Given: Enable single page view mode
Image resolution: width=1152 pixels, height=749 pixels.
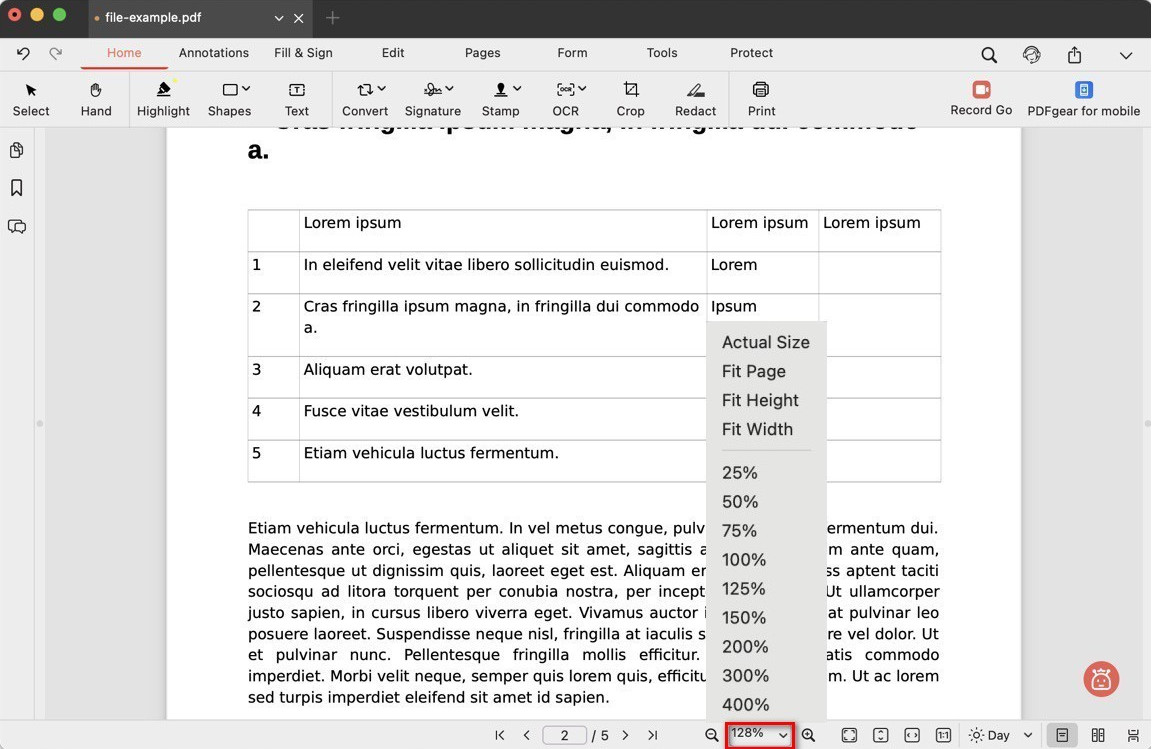Looking at the screenshot, I should pos(1062,735).
